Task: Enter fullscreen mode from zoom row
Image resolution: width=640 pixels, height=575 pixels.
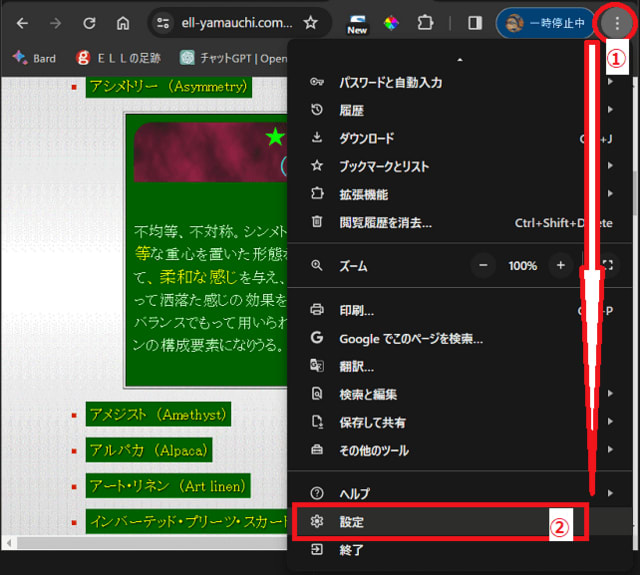Action: point(607,266)
